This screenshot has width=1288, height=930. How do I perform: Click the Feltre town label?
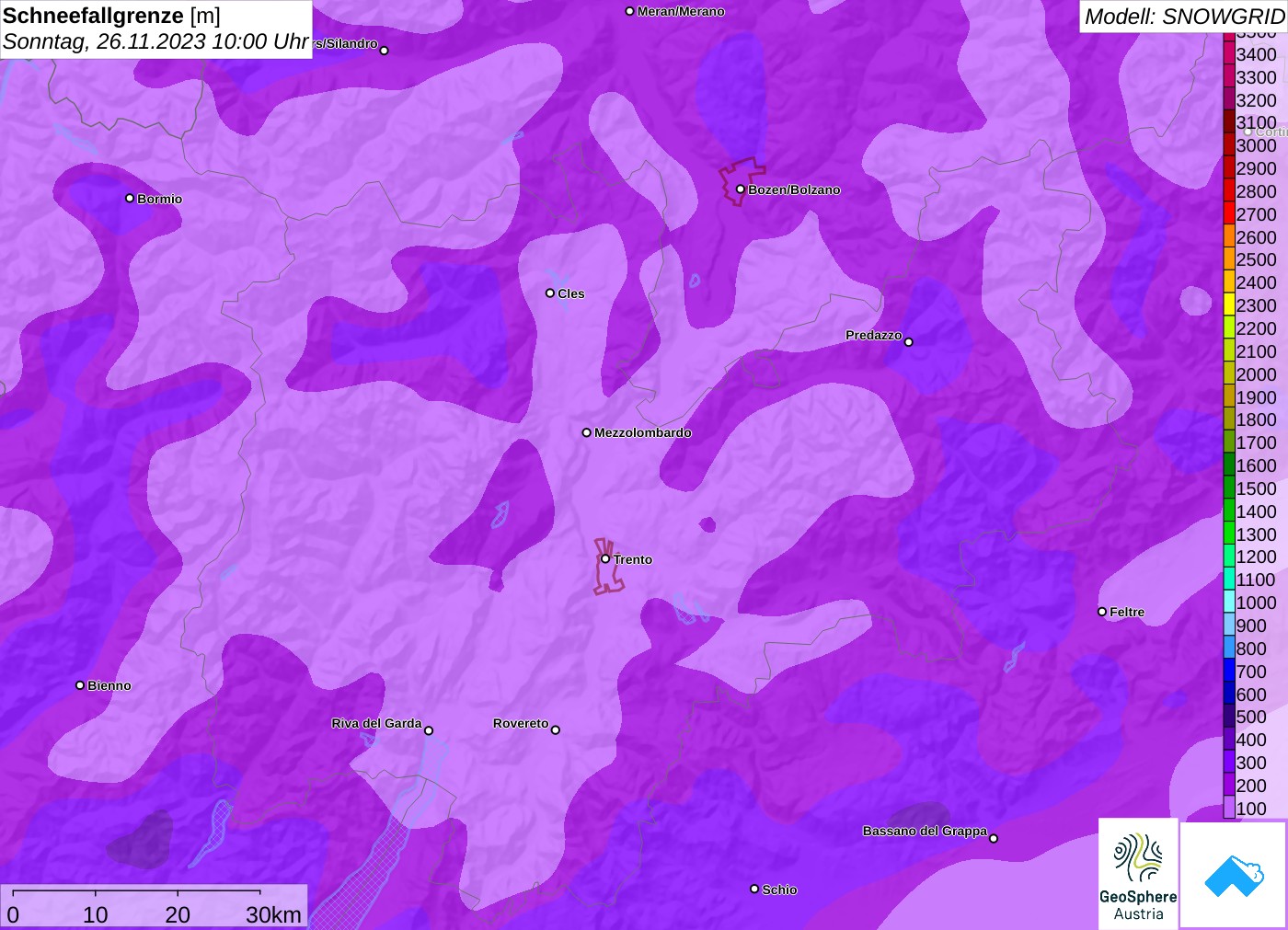pyautogui.click(x=1127, y=612)
